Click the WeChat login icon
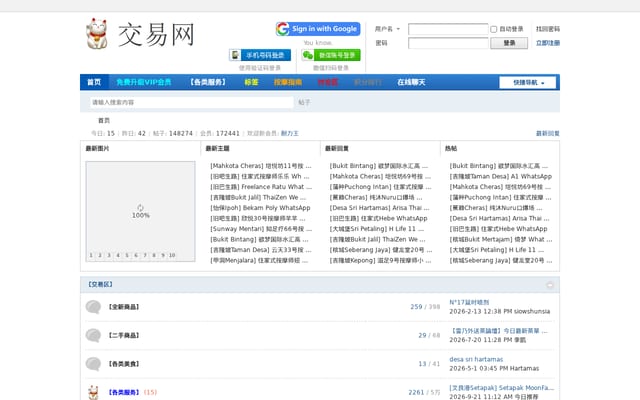This screenshot has height=400, width=640. pos(308,55)
